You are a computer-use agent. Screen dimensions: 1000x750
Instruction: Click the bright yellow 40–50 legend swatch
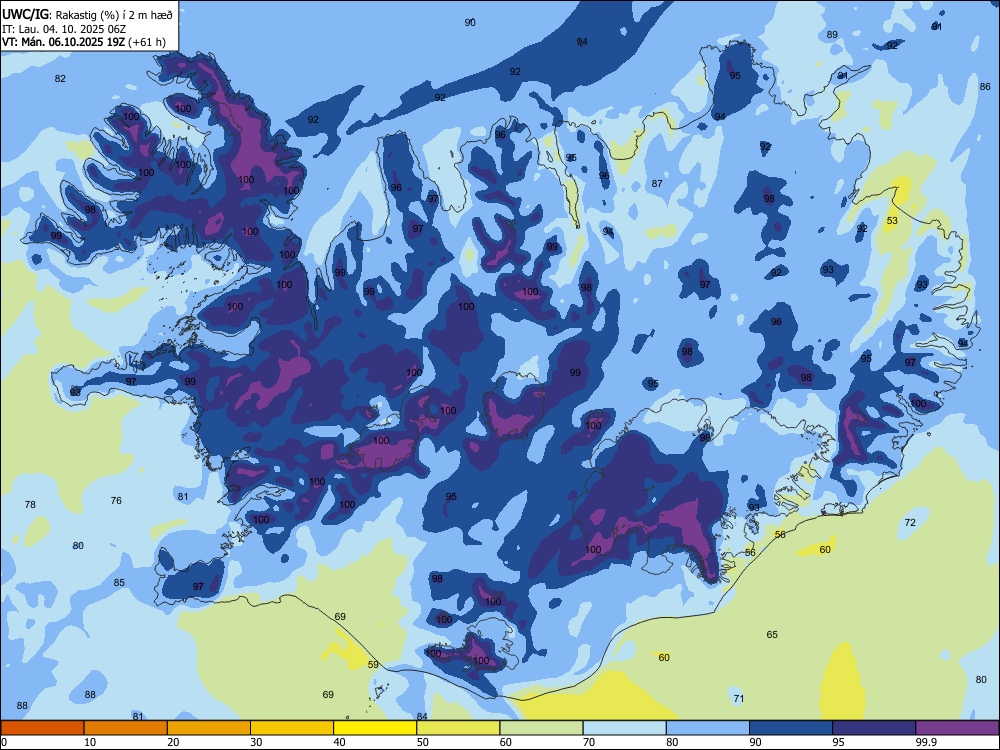click(x=375, y=728)
